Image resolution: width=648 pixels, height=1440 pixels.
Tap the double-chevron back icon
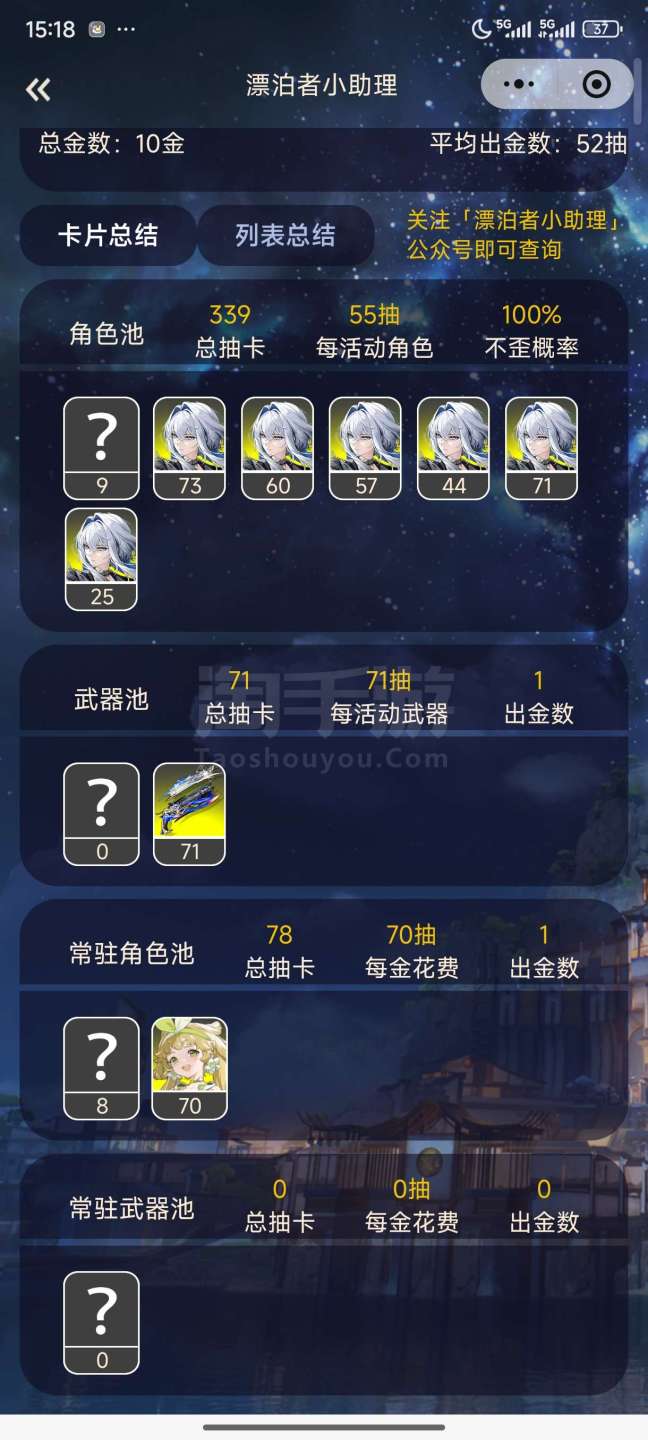point(38,90)
